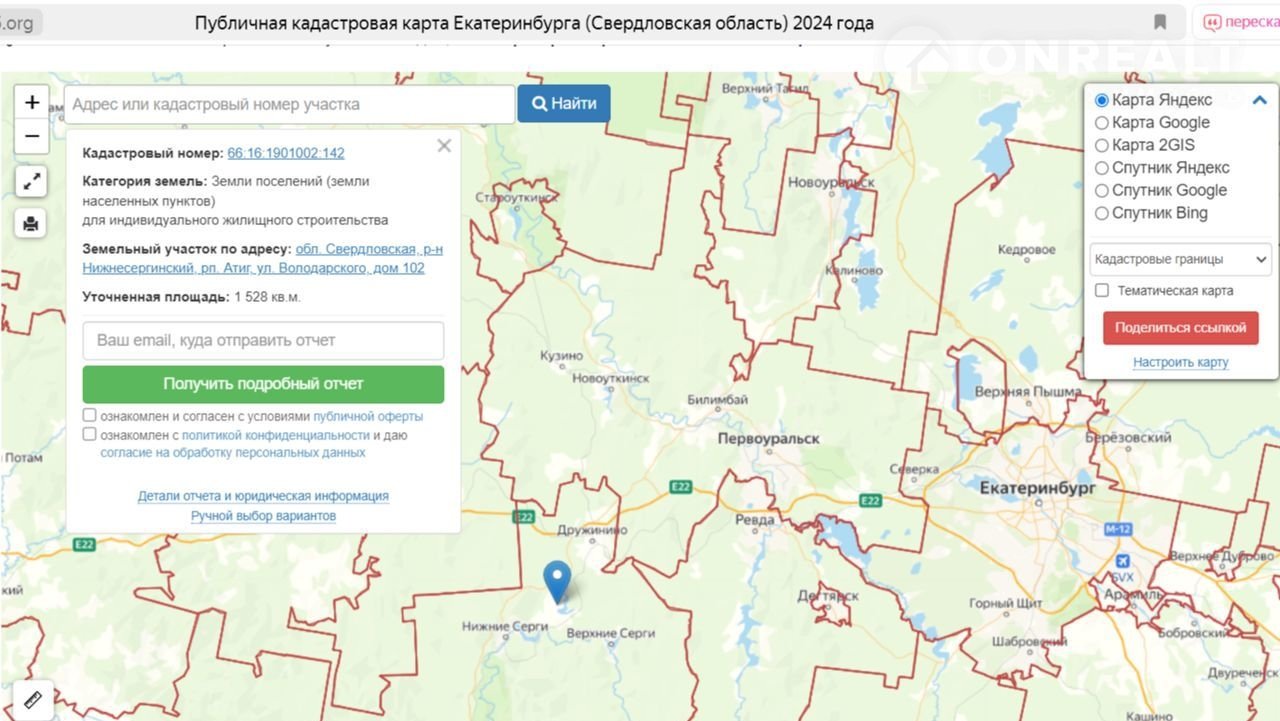Image resolution: width=1280 pixels, height=721 pixels.
Task: Click Получить подробный отчет button
Action: tap(263, 384)
